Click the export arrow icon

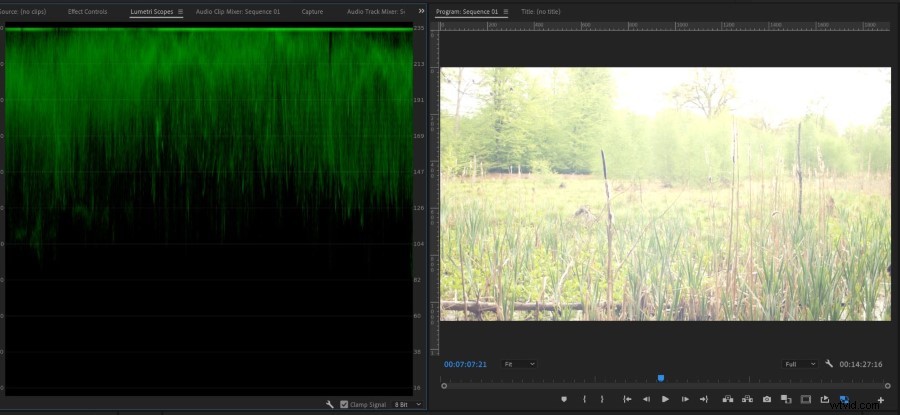click(825, 399)
